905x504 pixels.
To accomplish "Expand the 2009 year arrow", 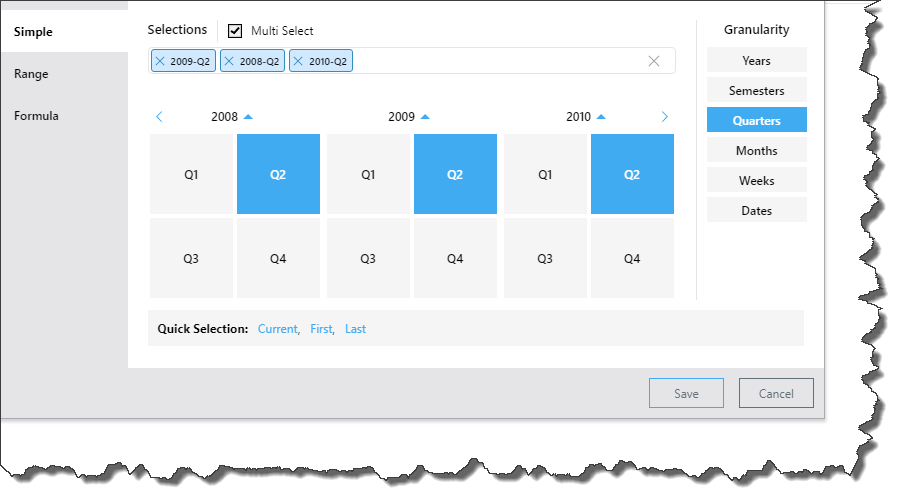I will (425, 117).
